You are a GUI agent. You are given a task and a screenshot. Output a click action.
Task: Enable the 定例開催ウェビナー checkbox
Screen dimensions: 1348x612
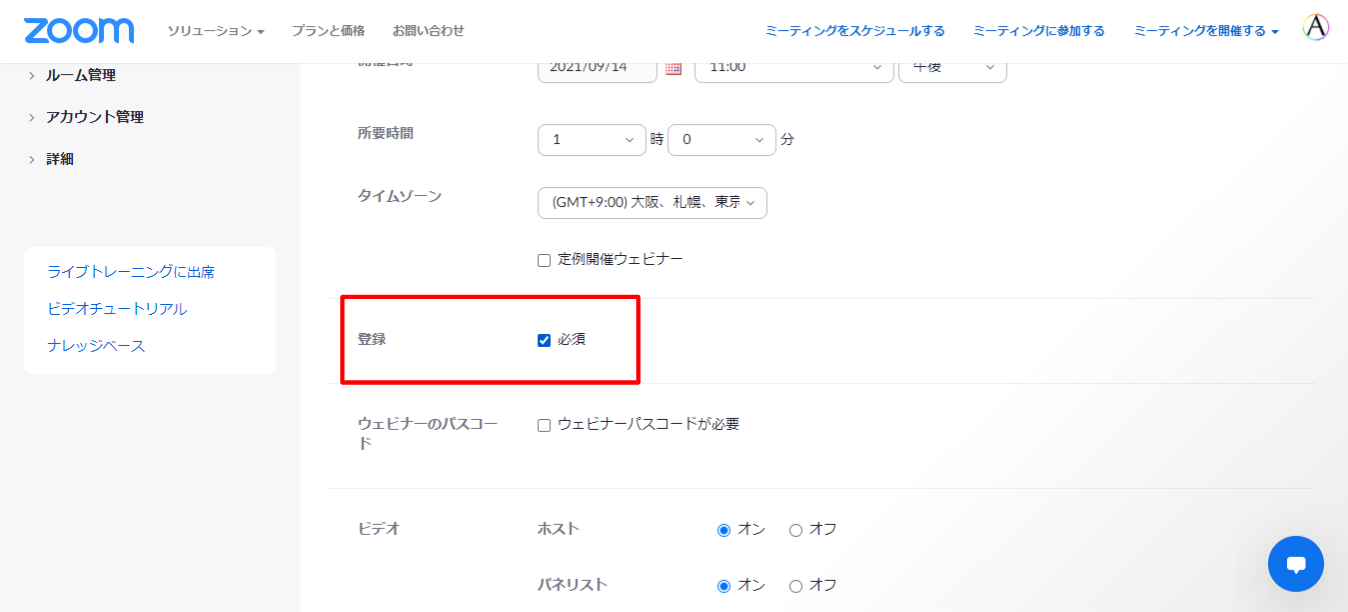coord(544,260)
